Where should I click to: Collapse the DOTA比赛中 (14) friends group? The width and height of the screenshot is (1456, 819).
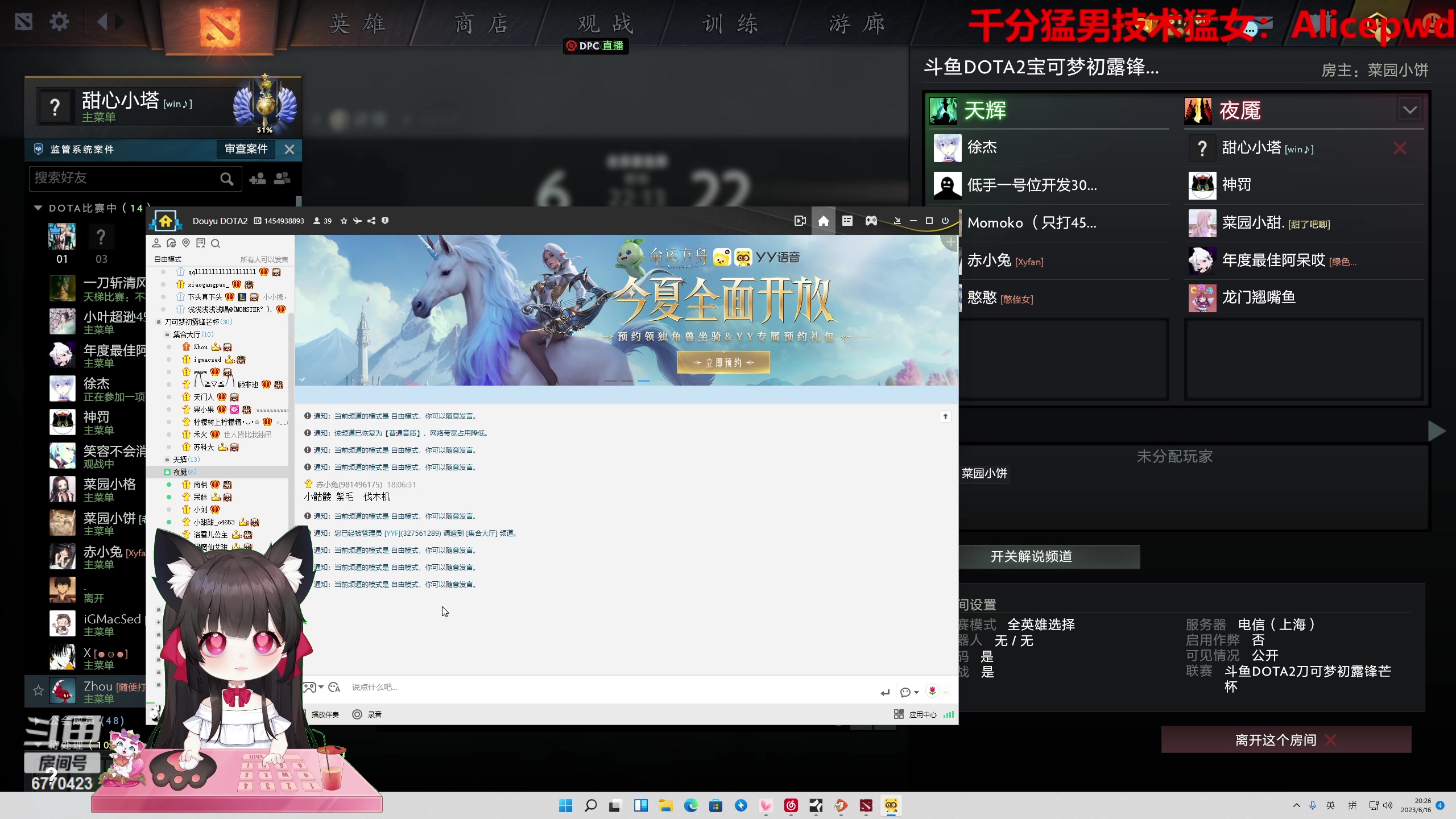tap(38, 208)
